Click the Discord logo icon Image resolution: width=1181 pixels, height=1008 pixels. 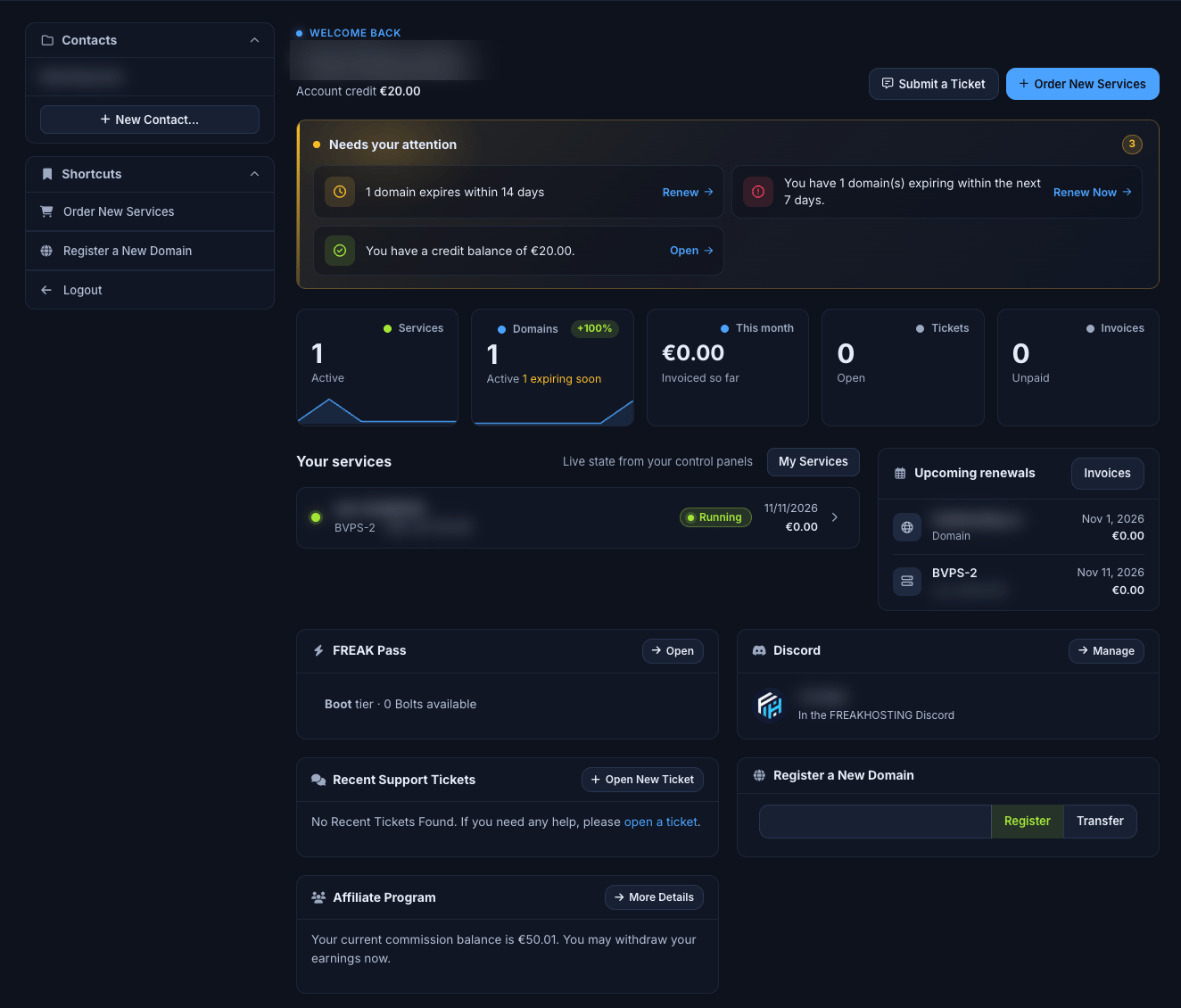point(759,650)
